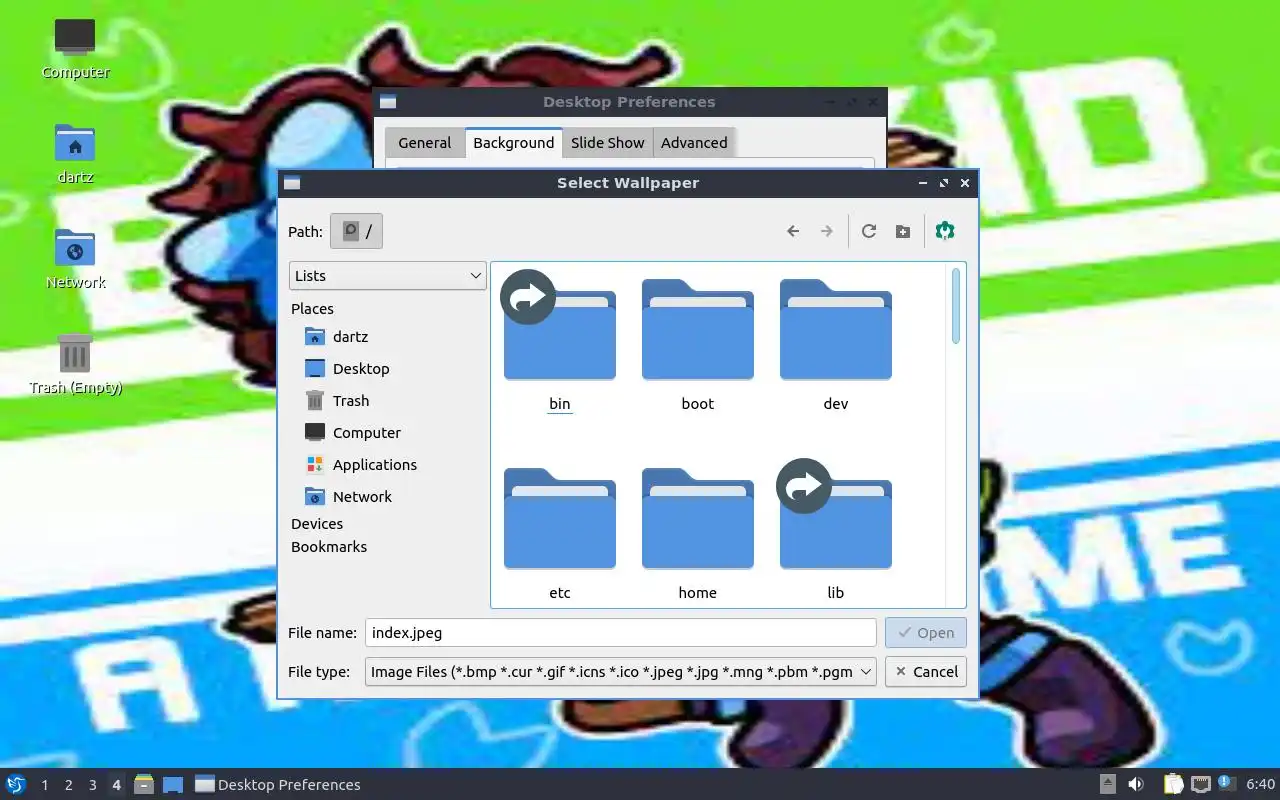Open the clipboard tray icon
Viewport: 1280px width, 800px height.
tap(1173, 785)
